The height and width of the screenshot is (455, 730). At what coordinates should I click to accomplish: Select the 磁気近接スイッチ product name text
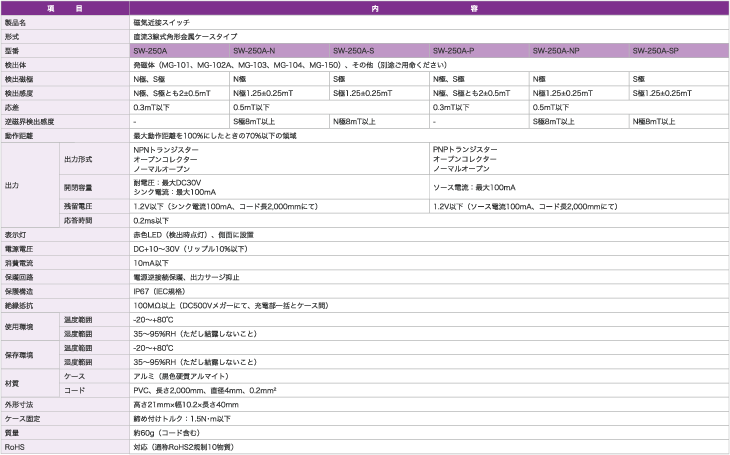(x=161, y=21)
